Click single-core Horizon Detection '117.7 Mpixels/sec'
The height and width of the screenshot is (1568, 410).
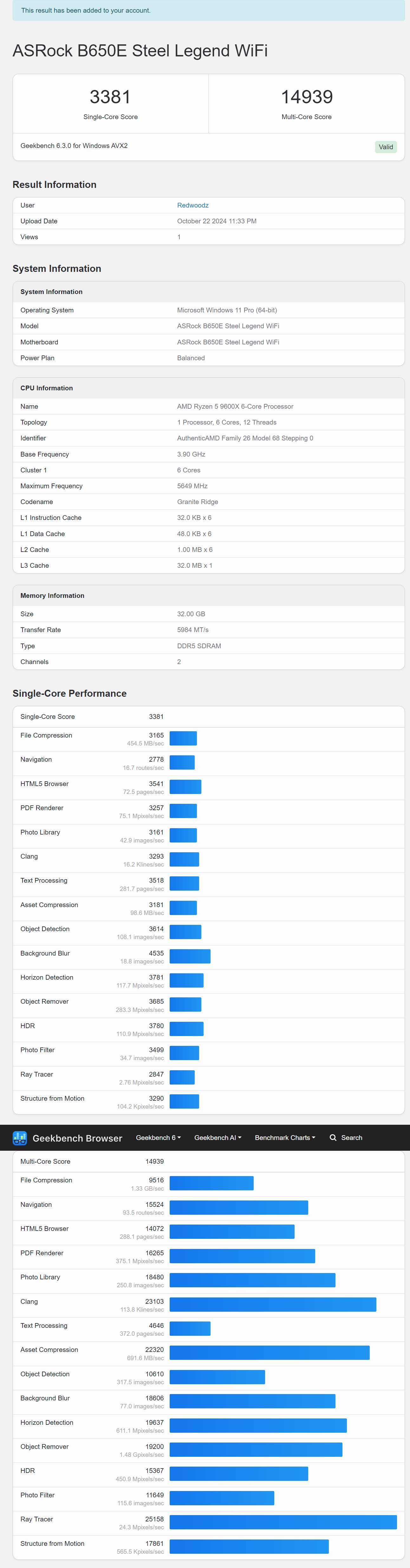[x=140, y=985]
